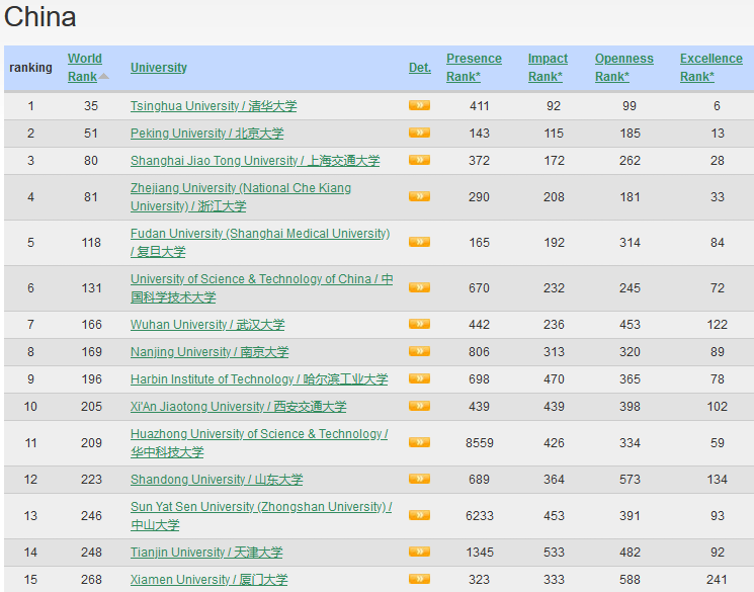Click the details icon for Tsinghua University

[x=419, y=106]
